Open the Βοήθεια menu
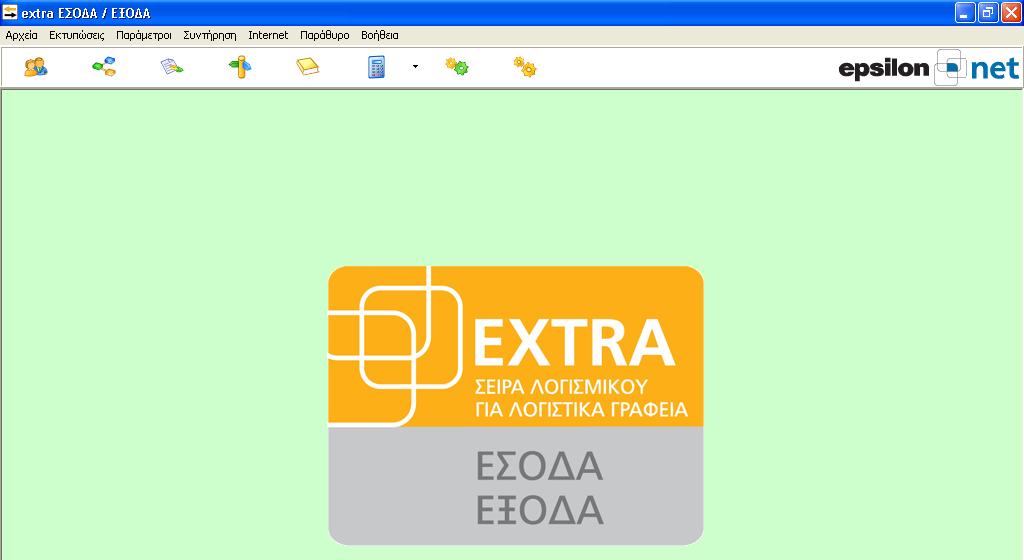 pos(379,35)
